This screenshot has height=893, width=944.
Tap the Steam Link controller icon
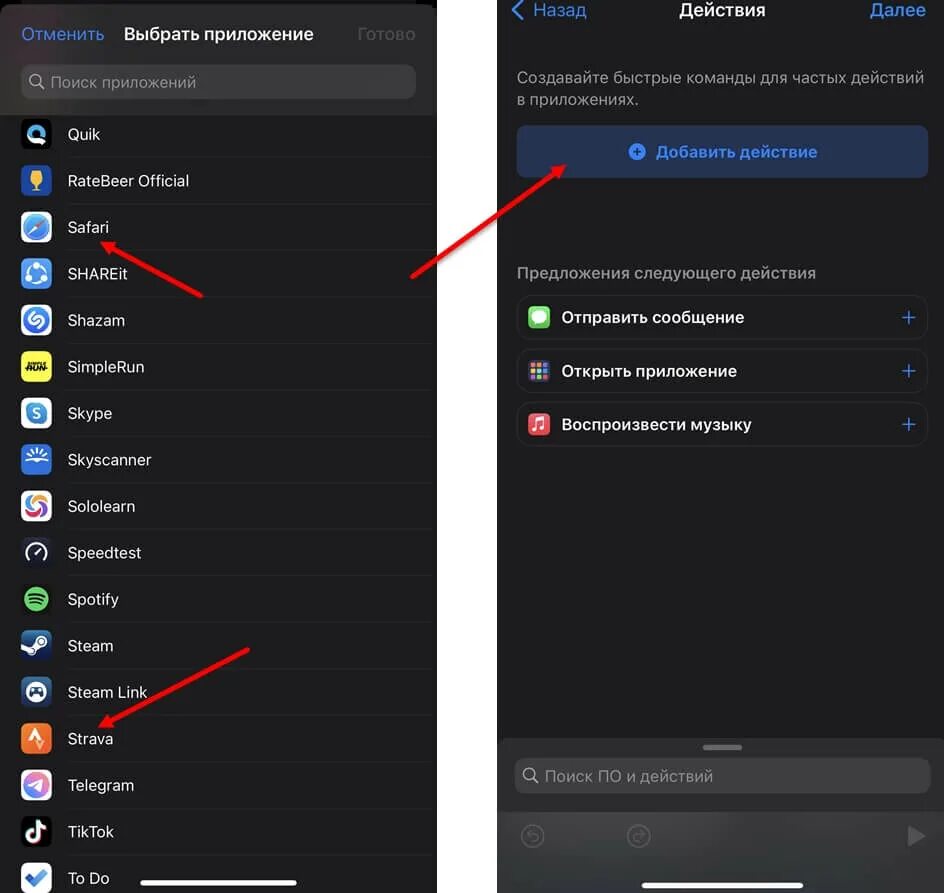(x=36, y=692)
